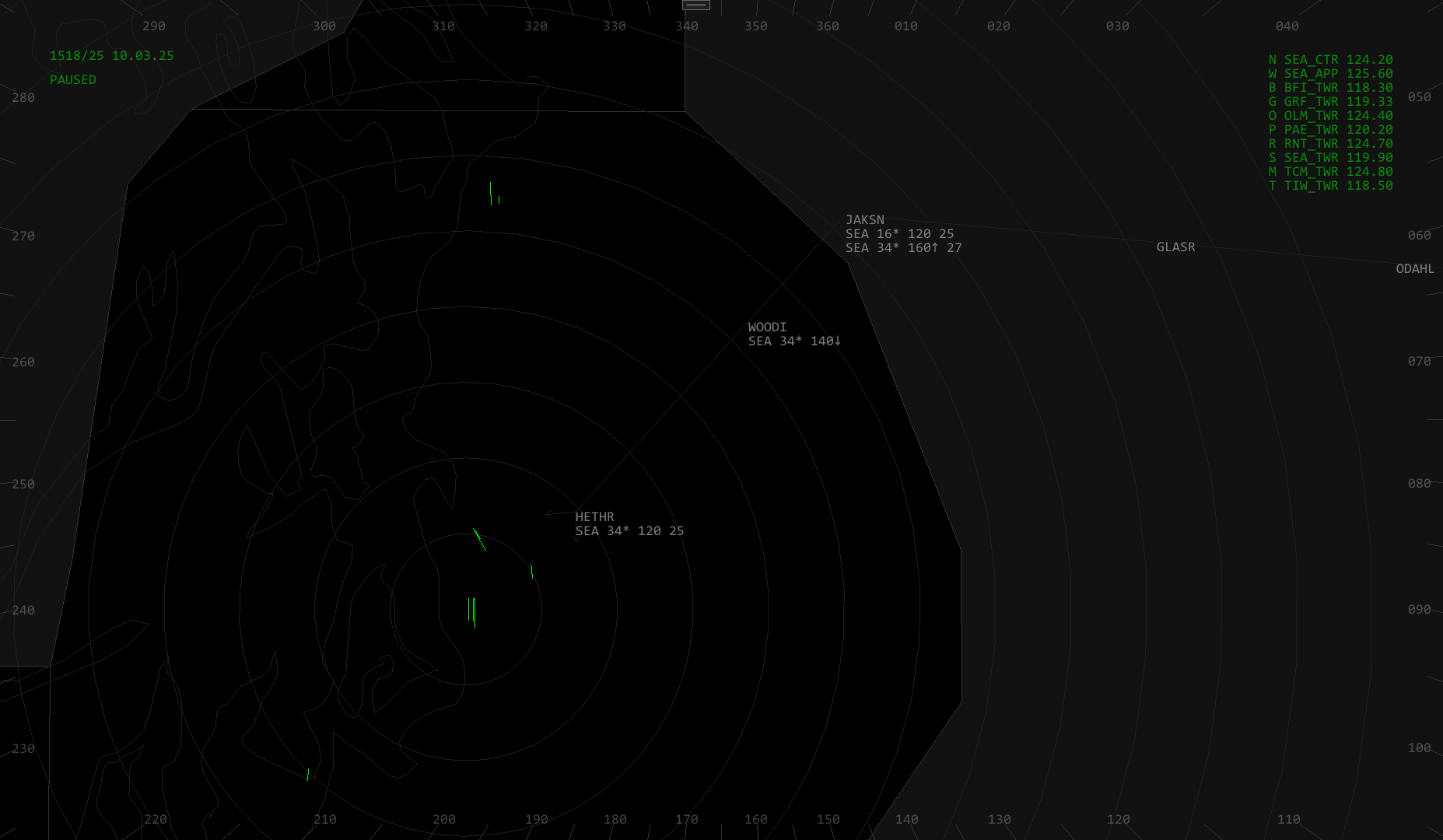Image resolution: width=1443 pixels, height=840 pixels.
Task: Select the B BFI_TWR 118.30 frequency entry
Action: click(x=1330, y=88)
